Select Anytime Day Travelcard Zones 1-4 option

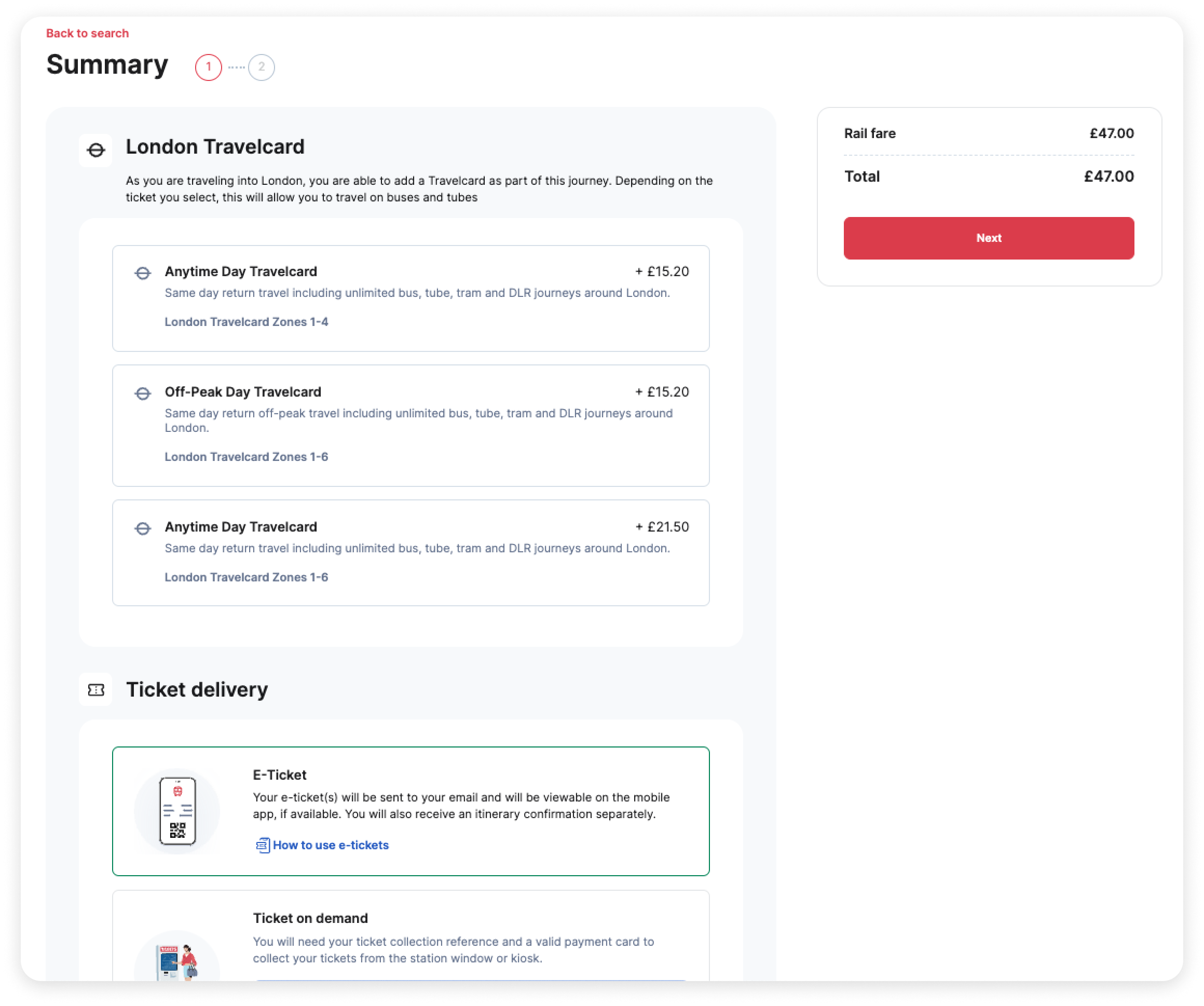tap(411, 298)
